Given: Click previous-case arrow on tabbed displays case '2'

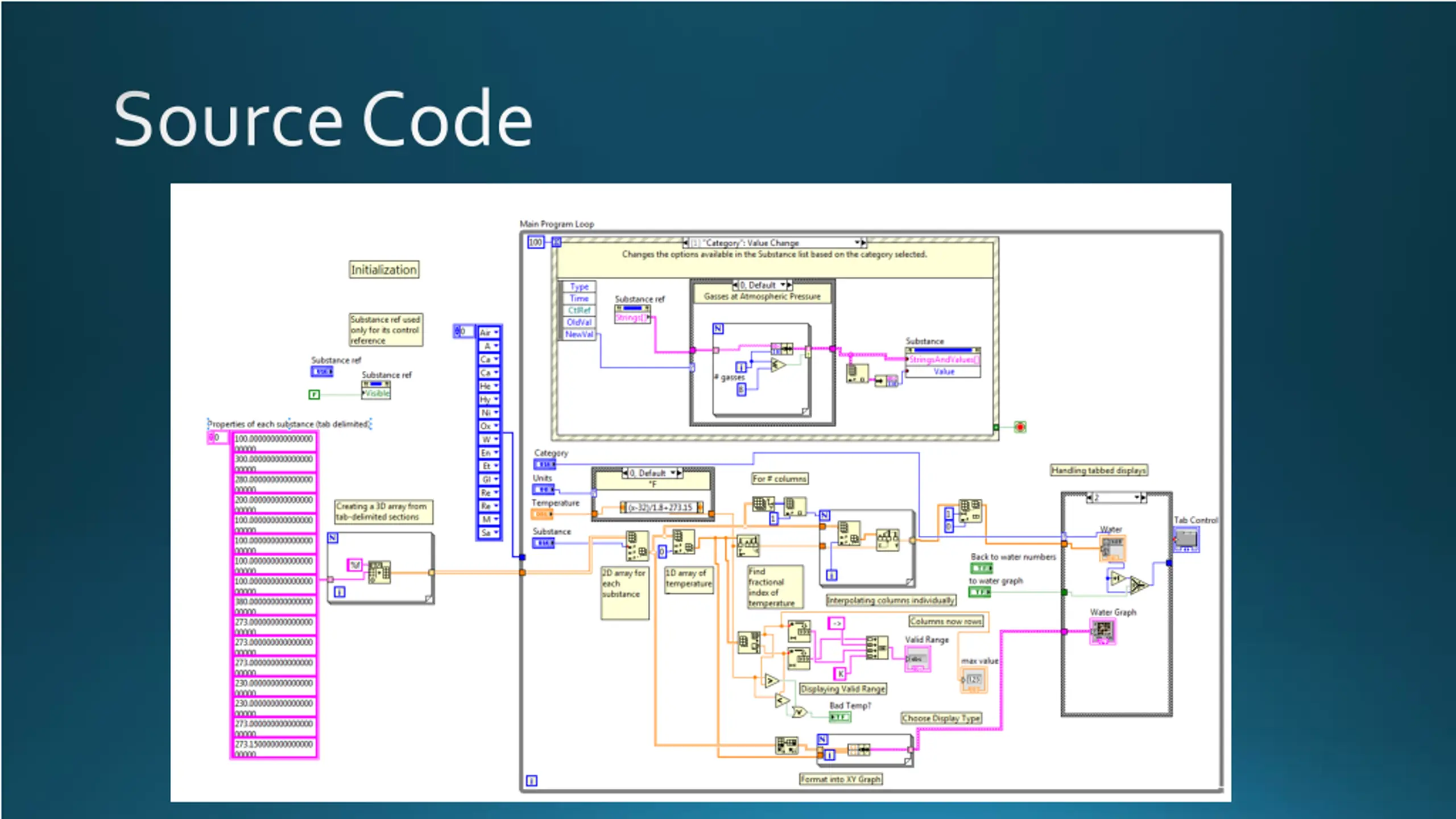Looking at the screenshot, I should tap(1089, 498).
